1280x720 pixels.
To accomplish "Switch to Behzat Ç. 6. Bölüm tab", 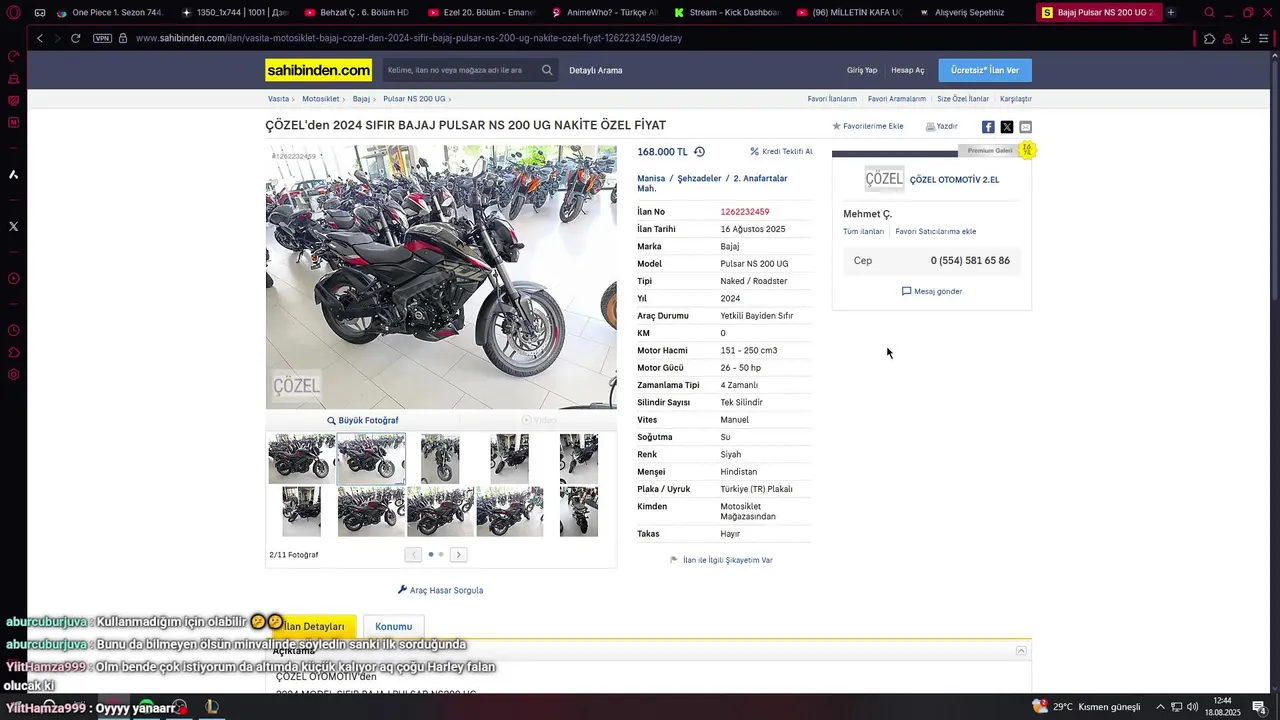I will [x=357, y=13].
